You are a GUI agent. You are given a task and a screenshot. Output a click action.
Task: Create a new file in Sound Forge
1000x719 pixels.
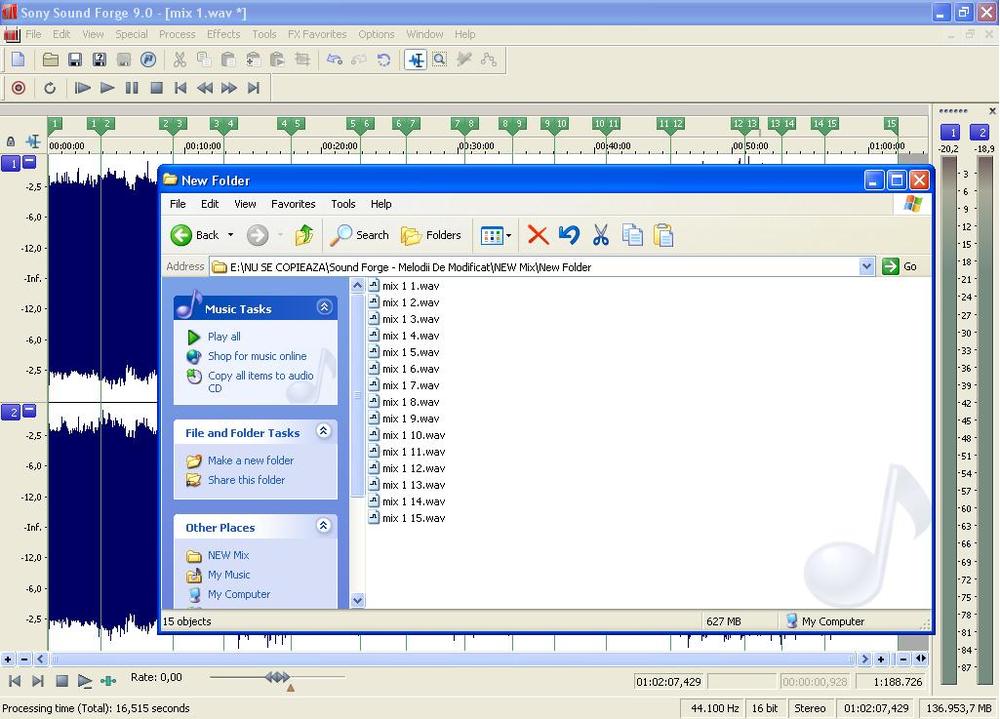tap(18, 60)
